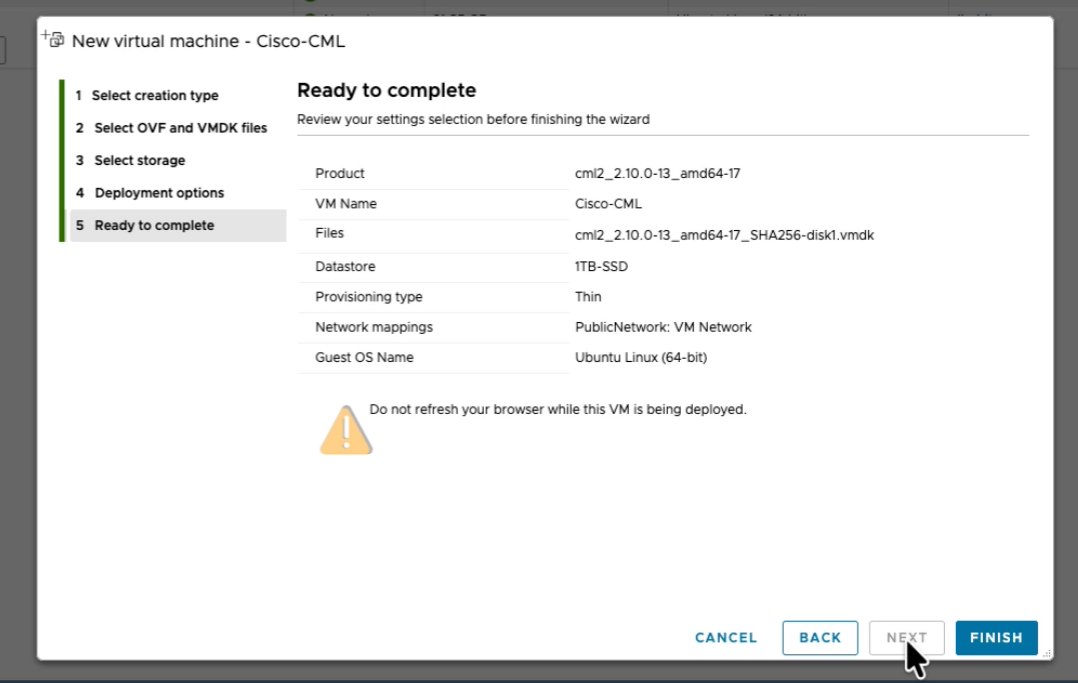Screen dimensions: 1078x683
Task: Click the Provisioning type value Thin
Action: tap(588, 296)
